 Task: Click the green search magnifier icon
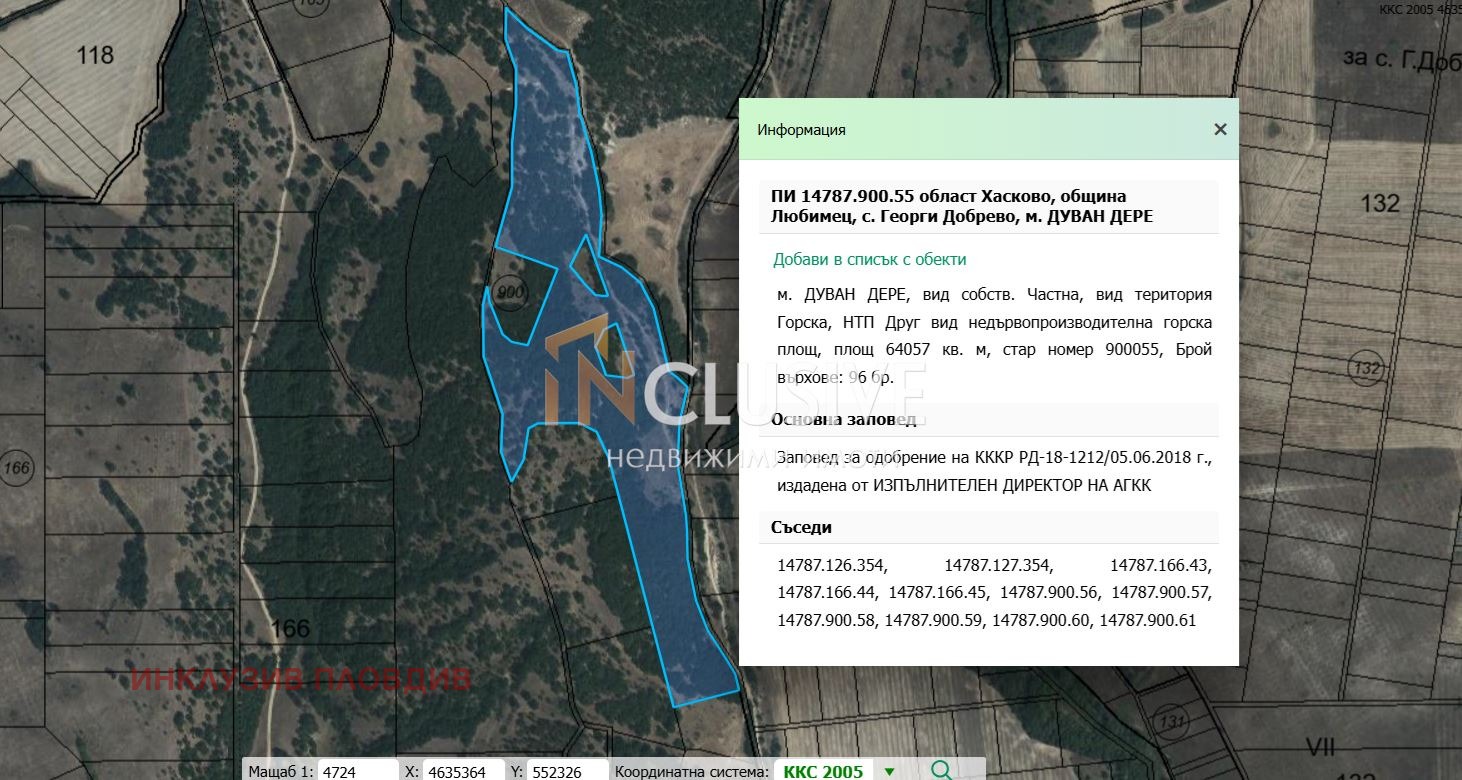click(940, 770)
